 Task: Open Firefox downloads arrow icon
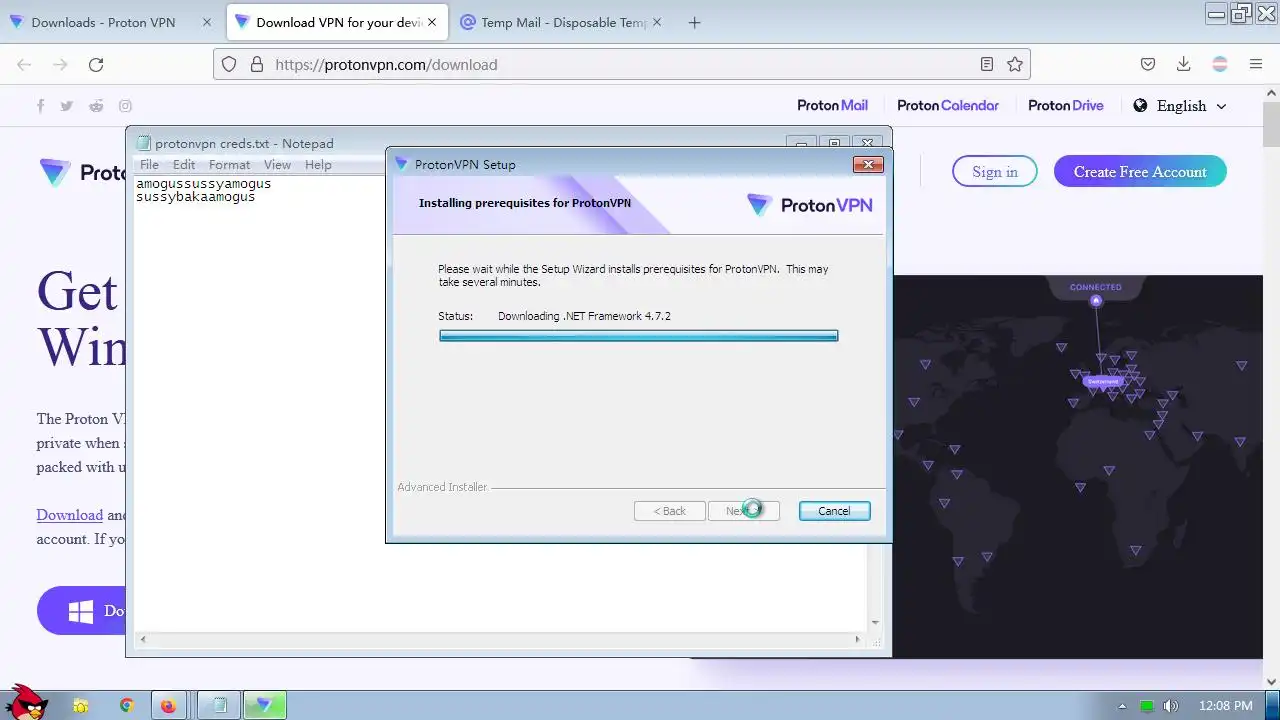(1184, 64)
